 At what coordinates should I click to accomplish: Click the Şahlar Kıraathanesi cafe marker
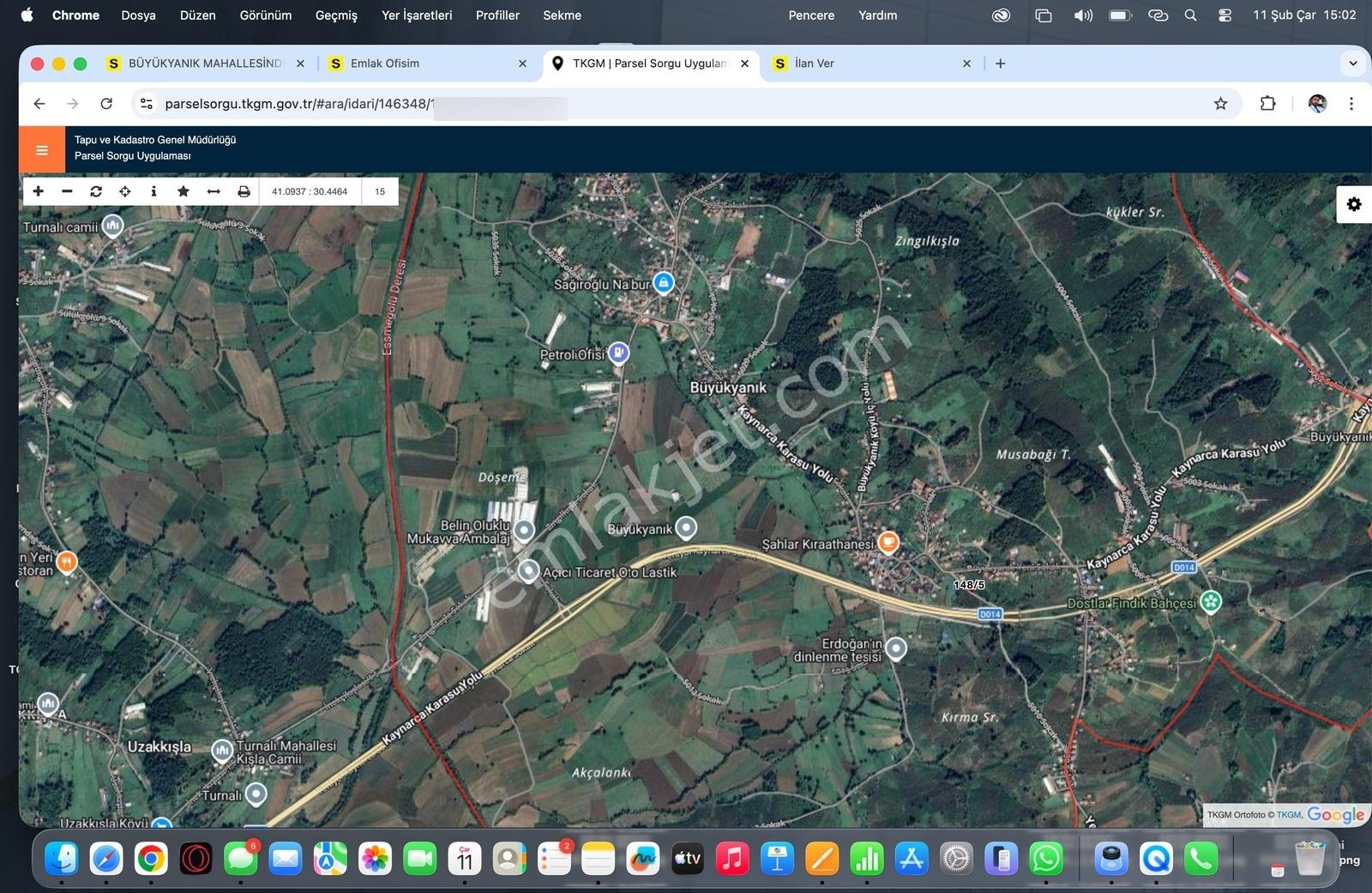coord(888,541)
